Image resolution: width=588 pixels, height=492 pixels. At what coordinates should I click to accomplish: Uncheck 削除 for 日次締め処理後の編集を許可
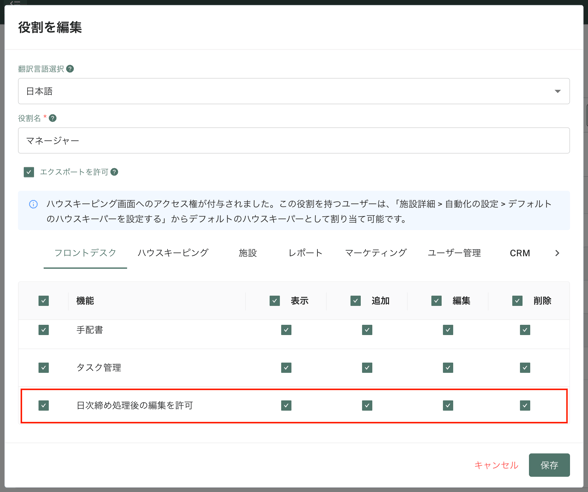pyautogui.click(x=525, y=405)
